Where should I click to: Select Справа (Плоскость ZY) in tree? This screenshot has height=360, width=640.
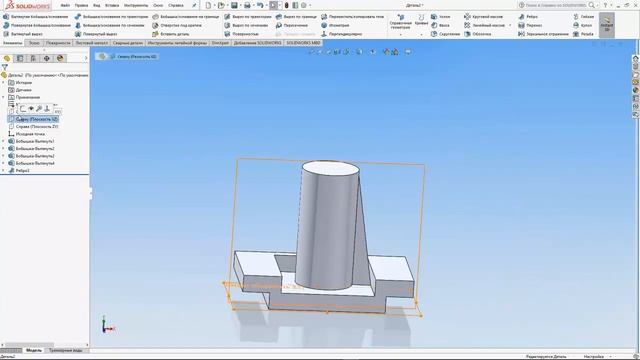pos(33,127)
